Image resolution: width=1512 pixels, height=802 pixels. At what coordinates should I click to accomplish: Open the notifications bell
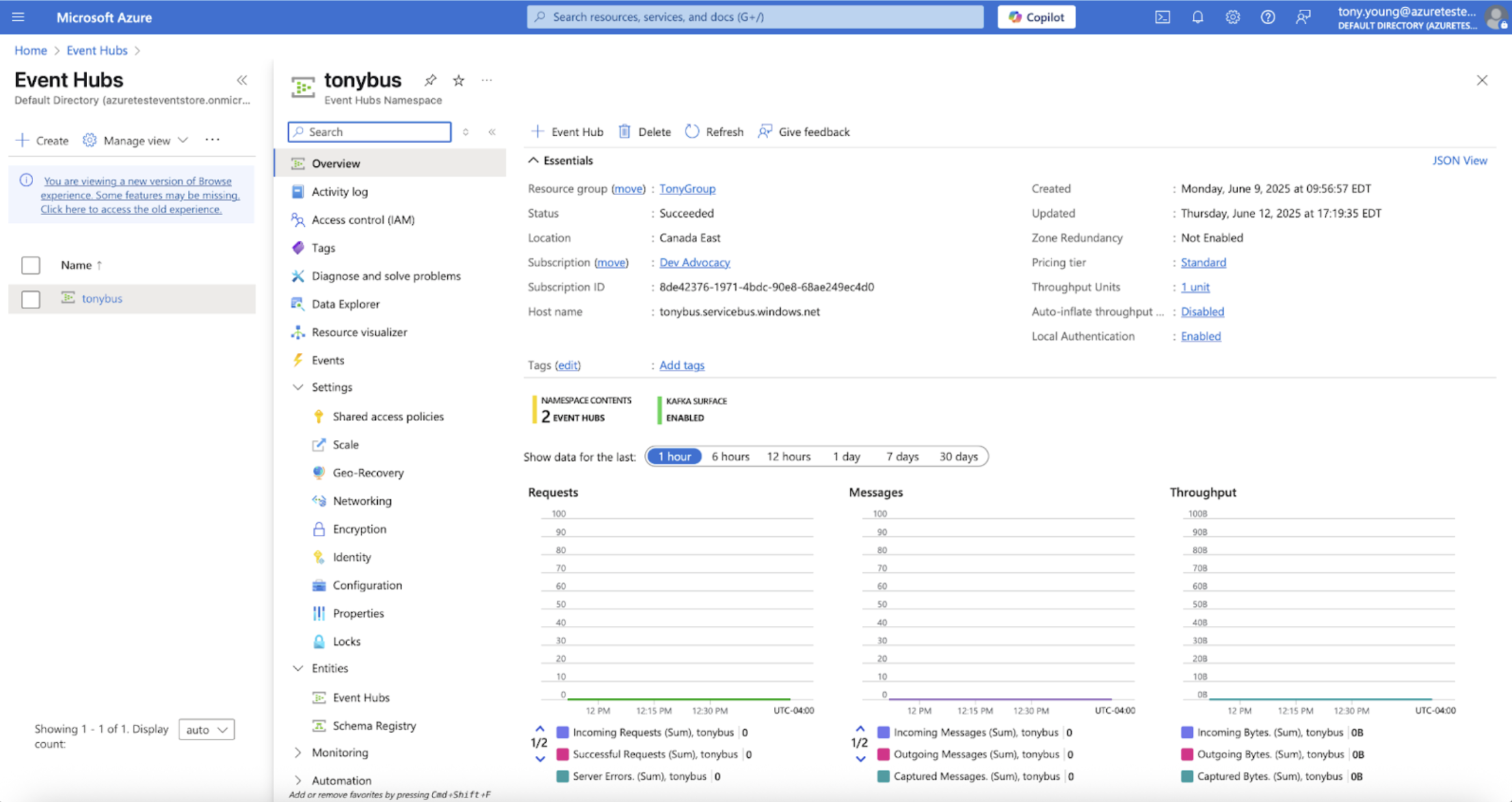point(1197,17)
